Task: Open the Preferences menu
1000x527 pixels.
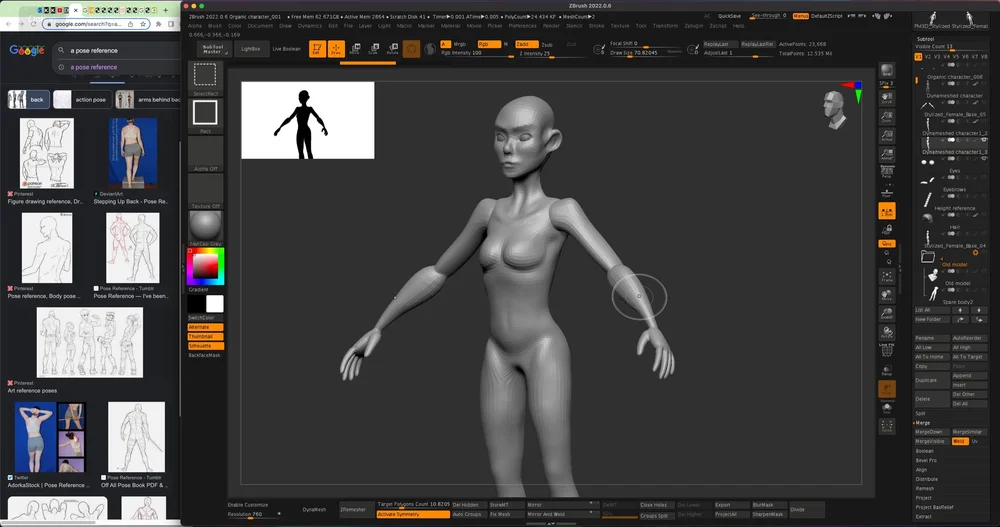Action: pos(522,26)
